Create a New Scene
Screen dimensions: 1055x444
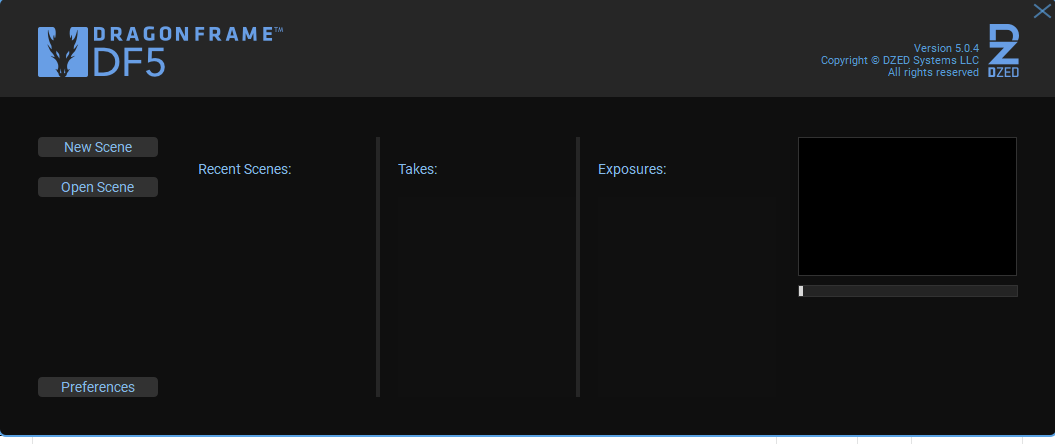point(98,147)
